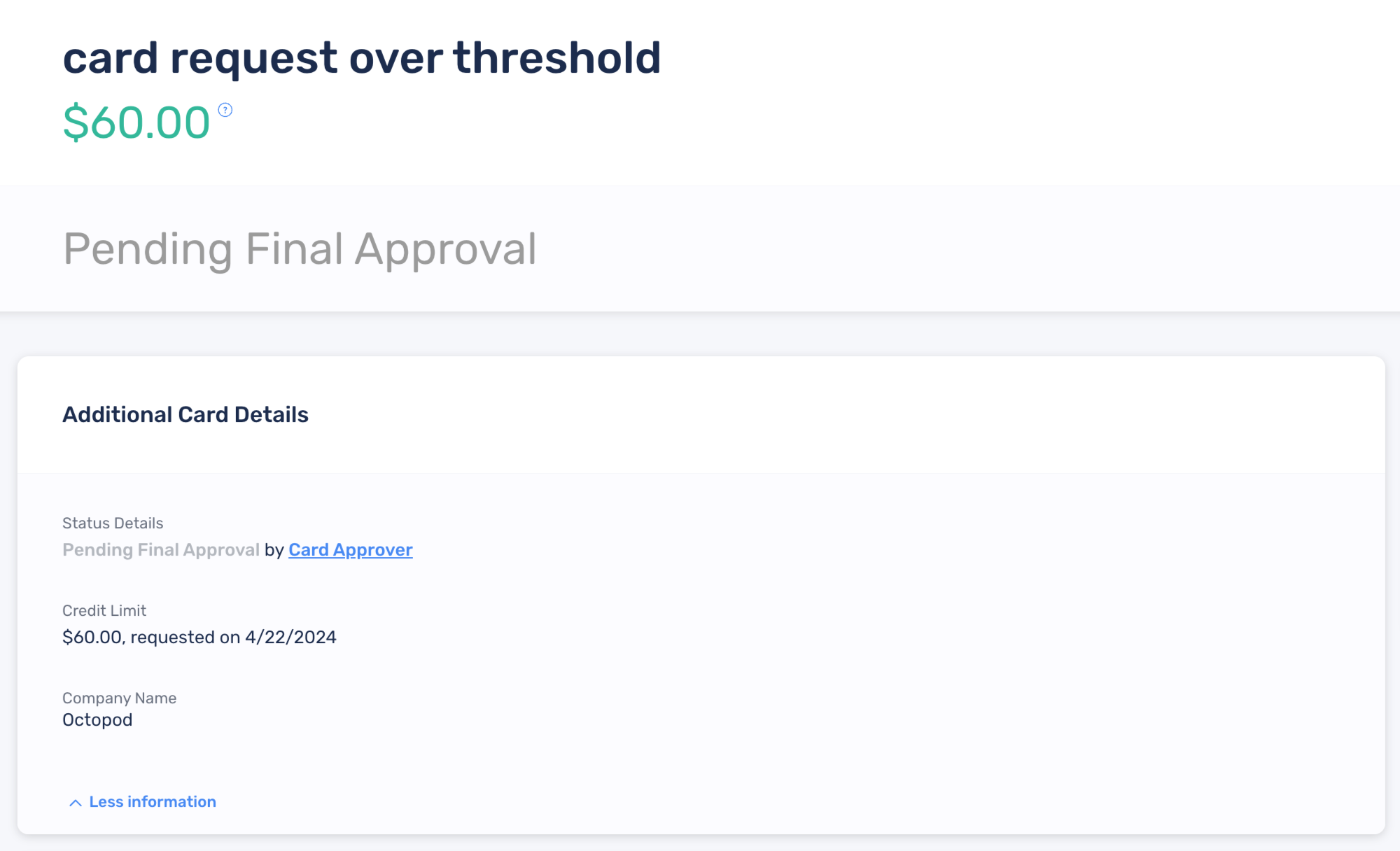Image resolution: width=1400 pixels, height=851 pixels.
Task: Click the words 'requested on' under Credit Limit
Action: pos(185,638)
